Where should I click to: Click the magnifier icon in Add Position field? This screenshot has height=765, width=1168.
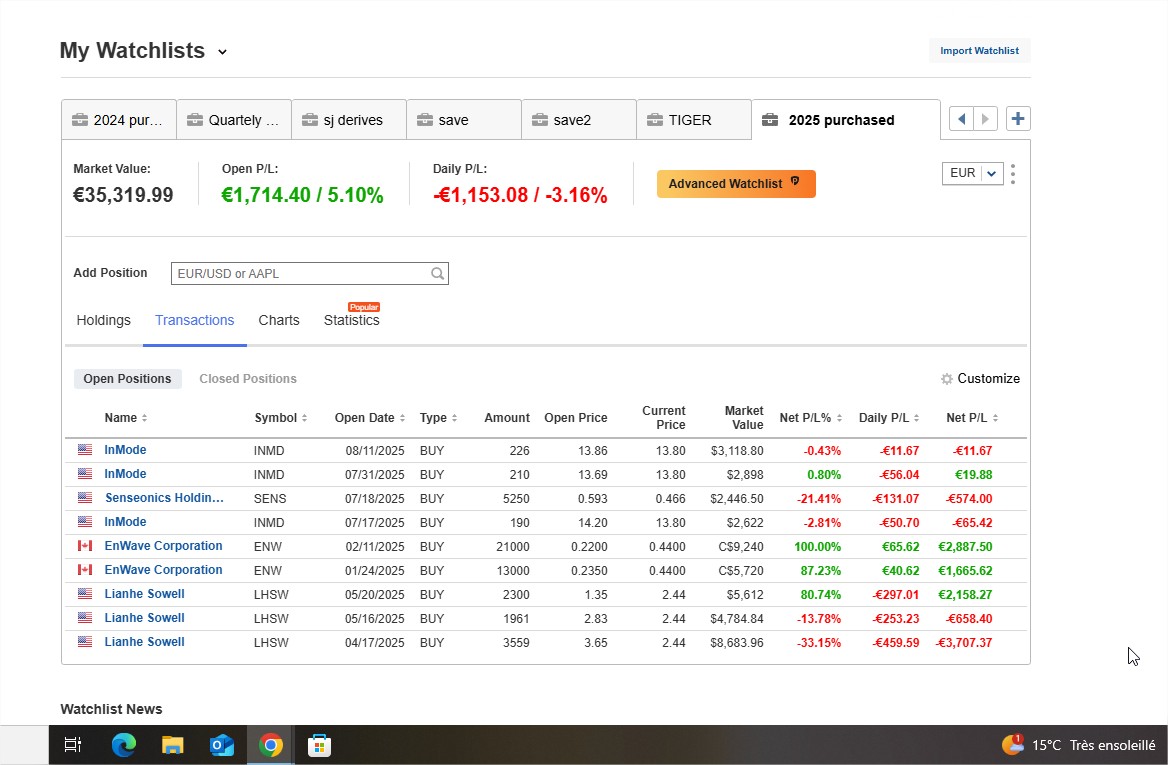437,273
